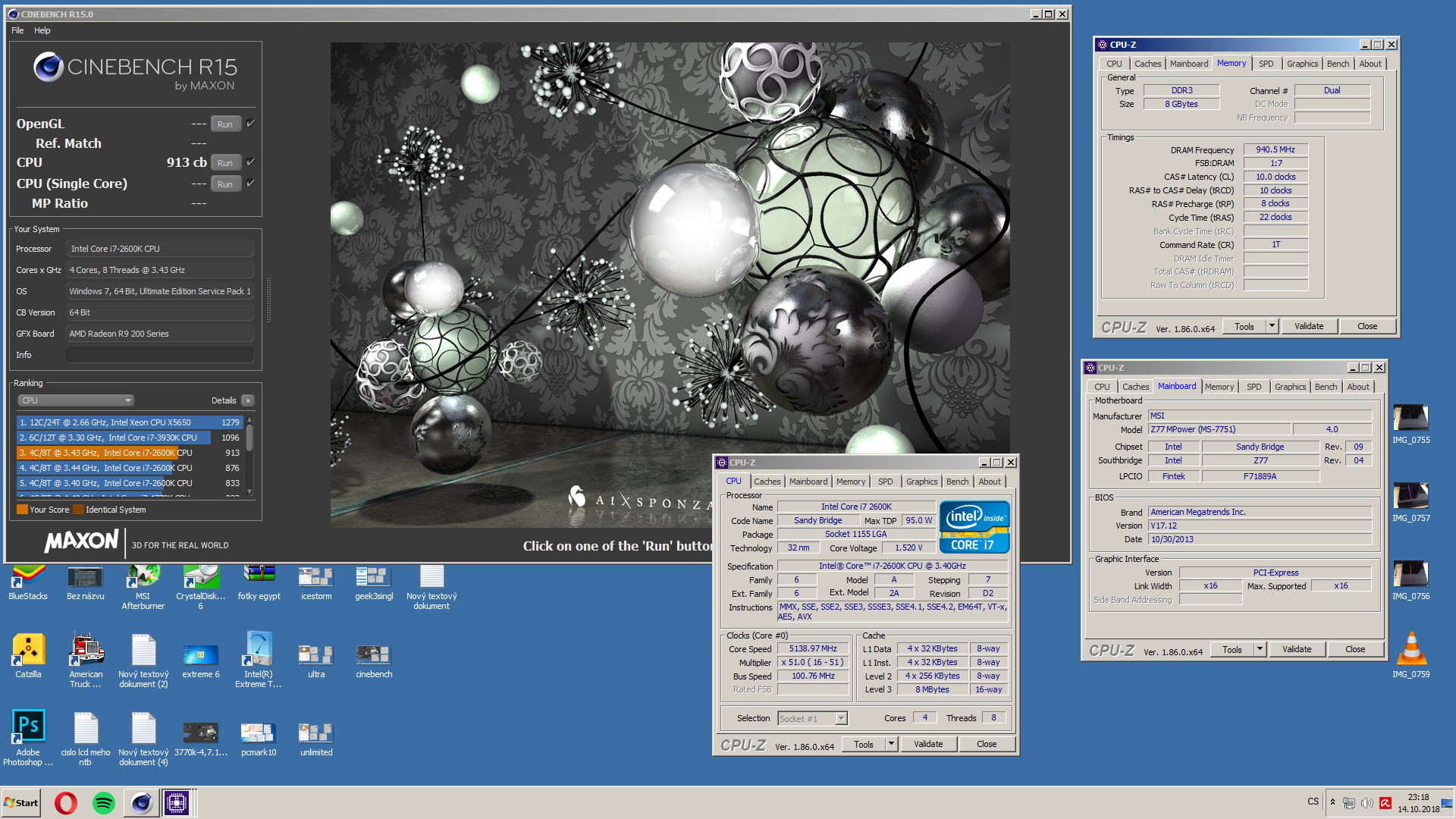The width and height of the screenshot is (1456, 819).
Task: Click the Info input field in Cinebench
Action: [x=160, y=355]
